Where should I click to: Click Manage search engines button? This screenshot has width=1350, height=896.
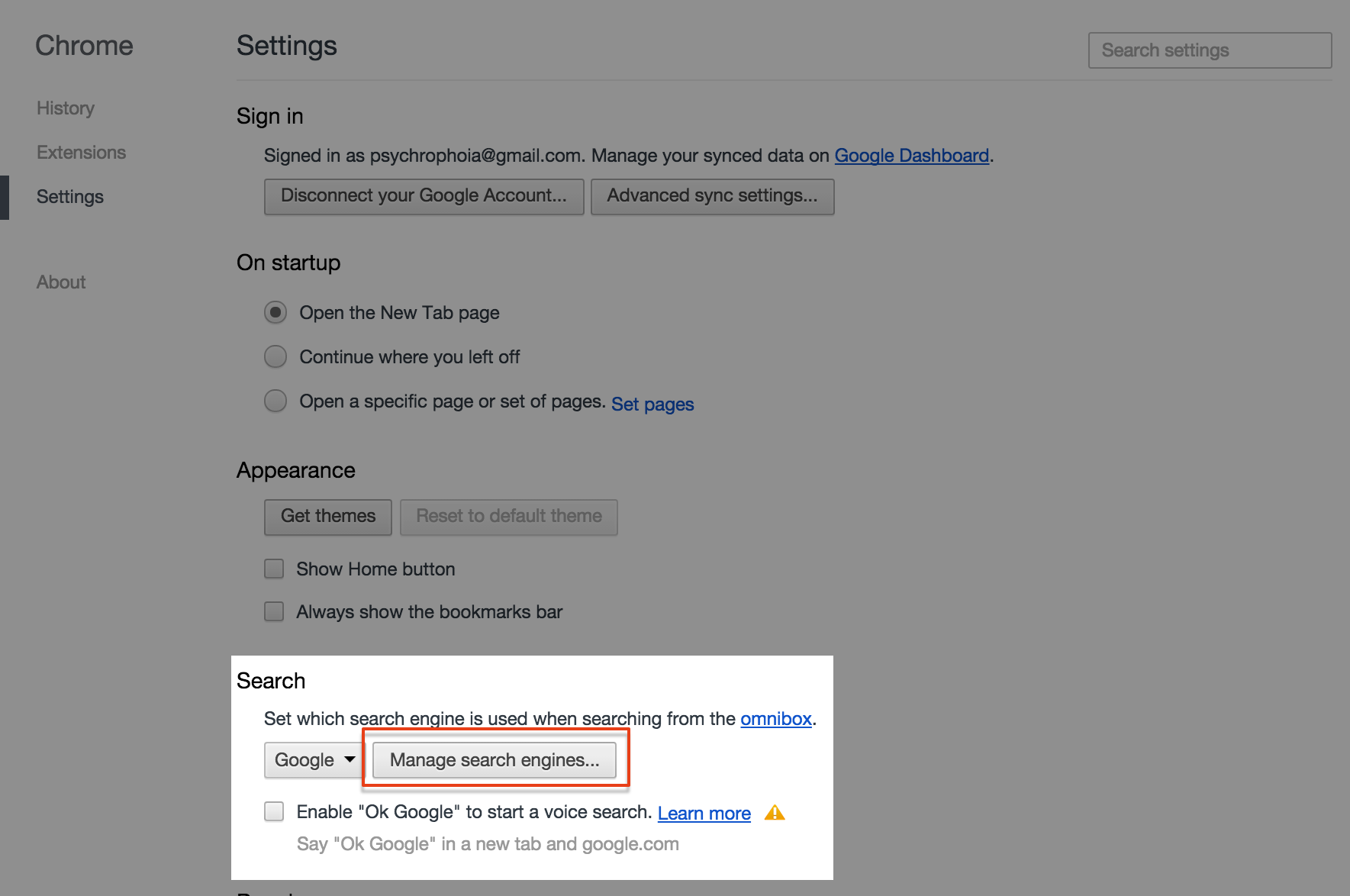click(495, 760)
